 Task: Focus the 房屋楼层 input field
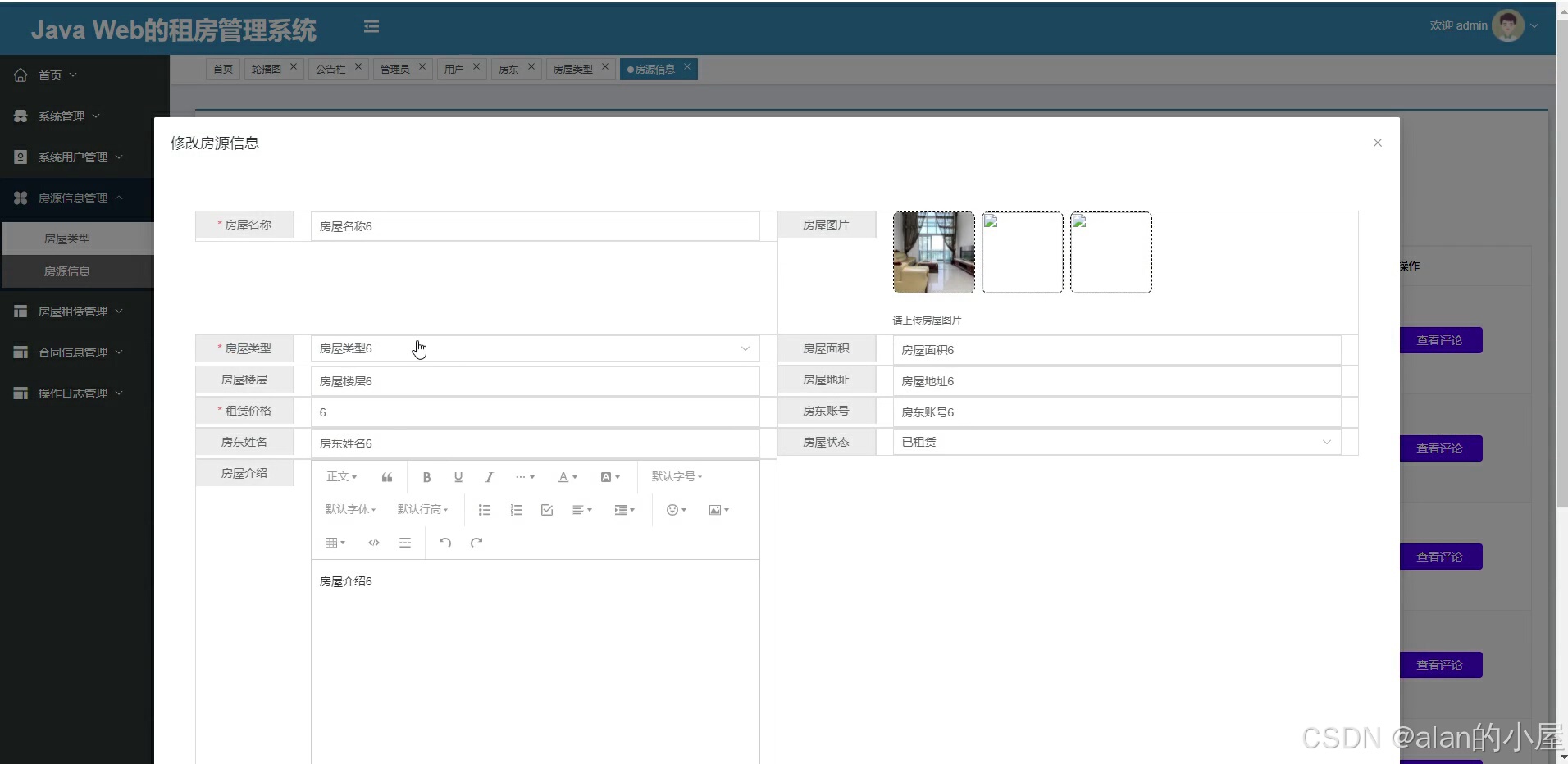[x=535, y=381]
